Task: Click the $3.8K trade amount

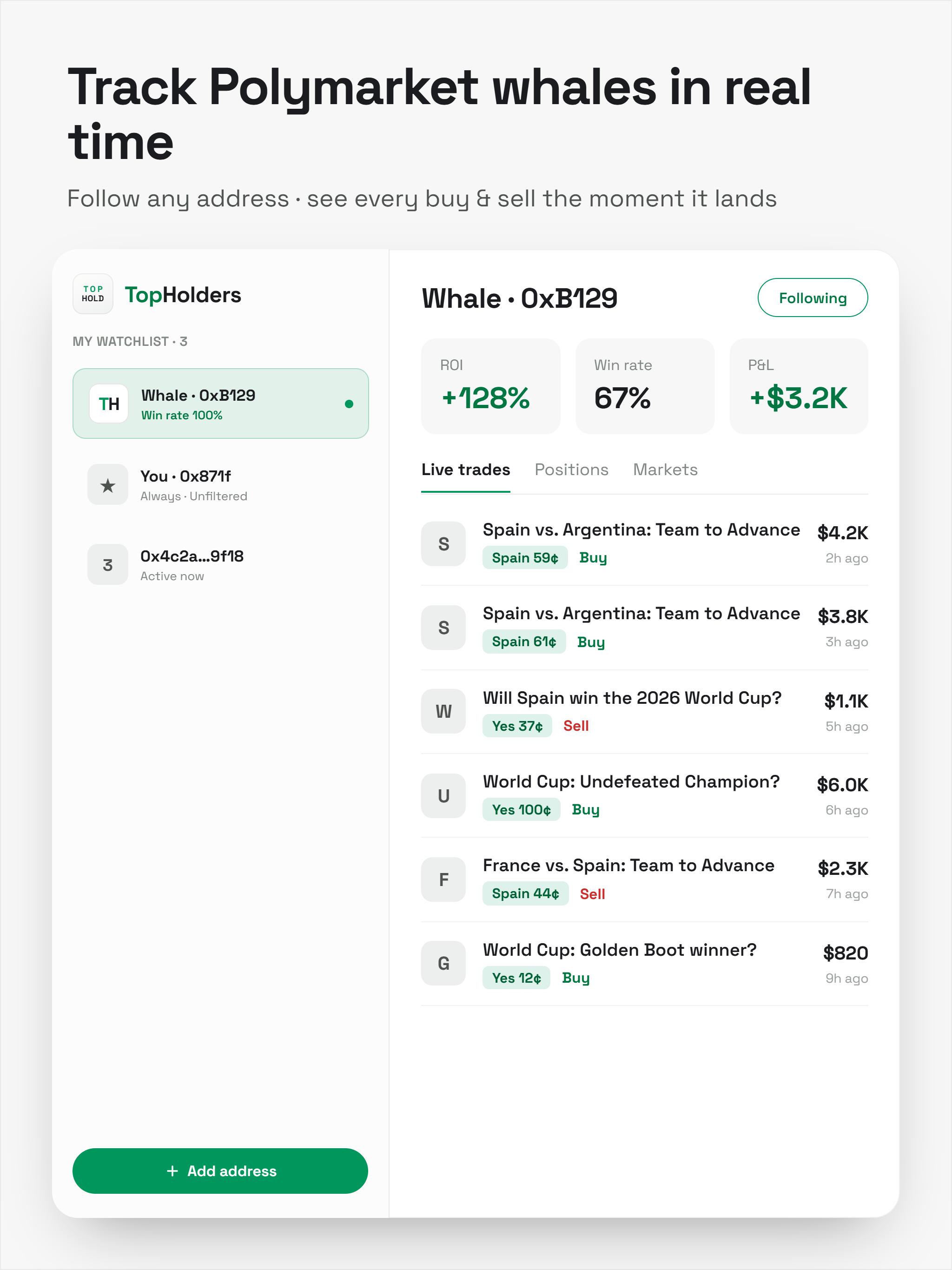Action: [843, 616]
